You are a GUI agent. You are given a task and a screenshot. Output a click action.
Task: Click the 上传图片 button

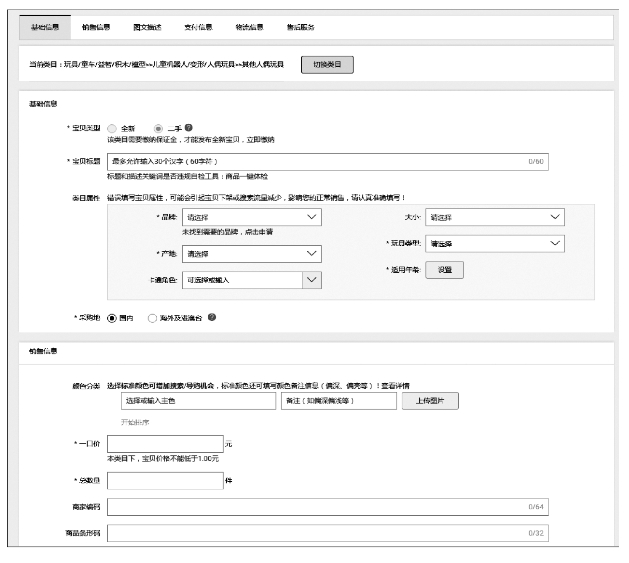430,401
